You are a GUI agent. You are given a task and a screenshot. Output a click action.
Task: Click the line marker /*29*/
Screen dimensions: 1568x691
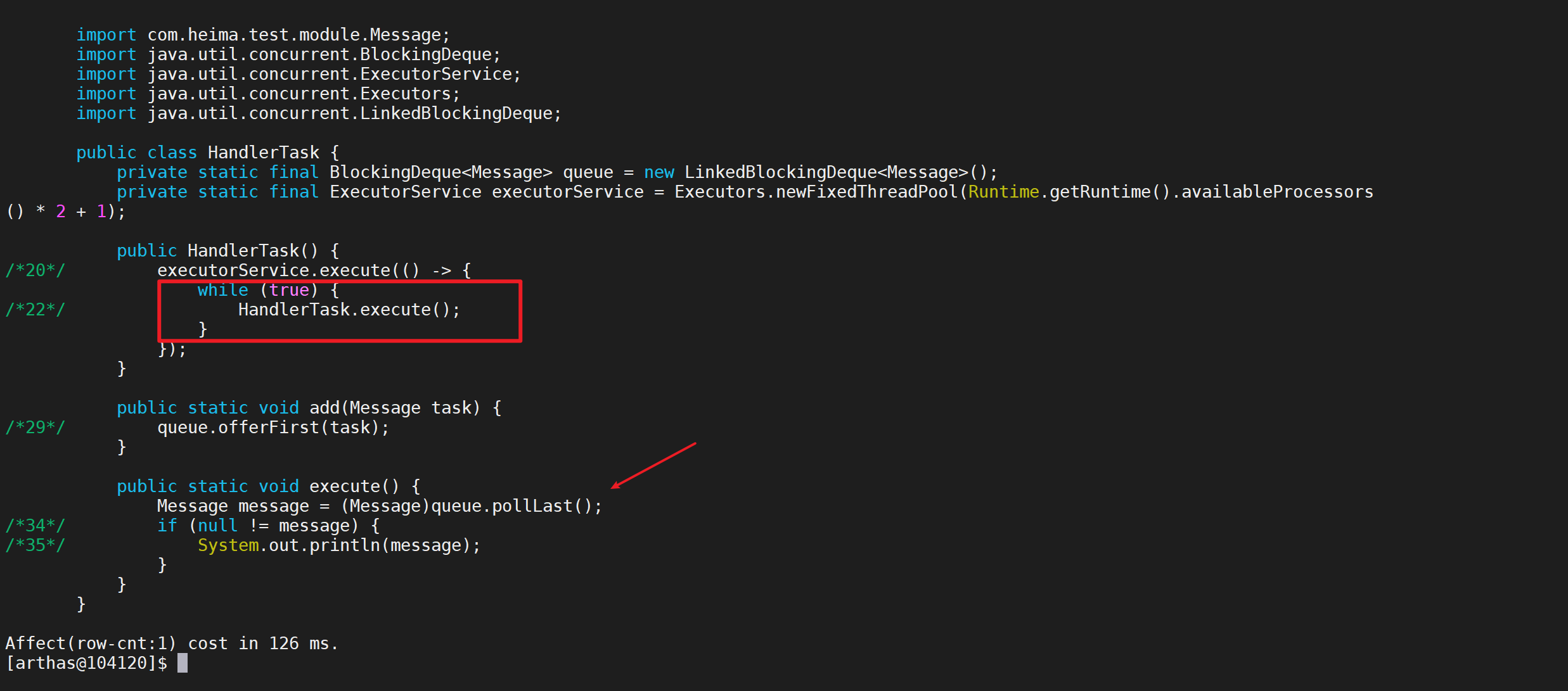(35, 428)
